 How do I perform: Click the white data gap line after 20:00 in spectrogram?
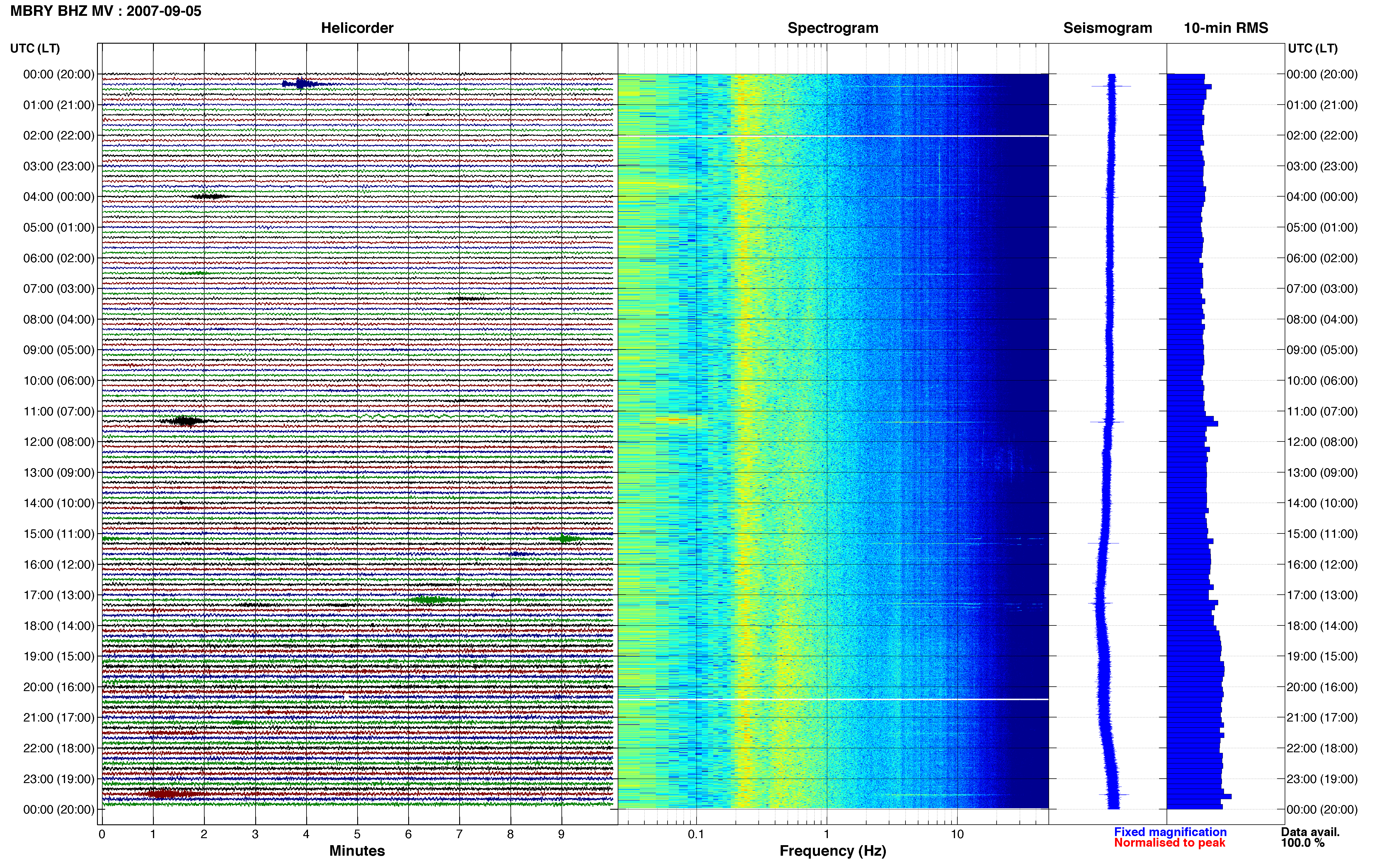pos(833,699)
